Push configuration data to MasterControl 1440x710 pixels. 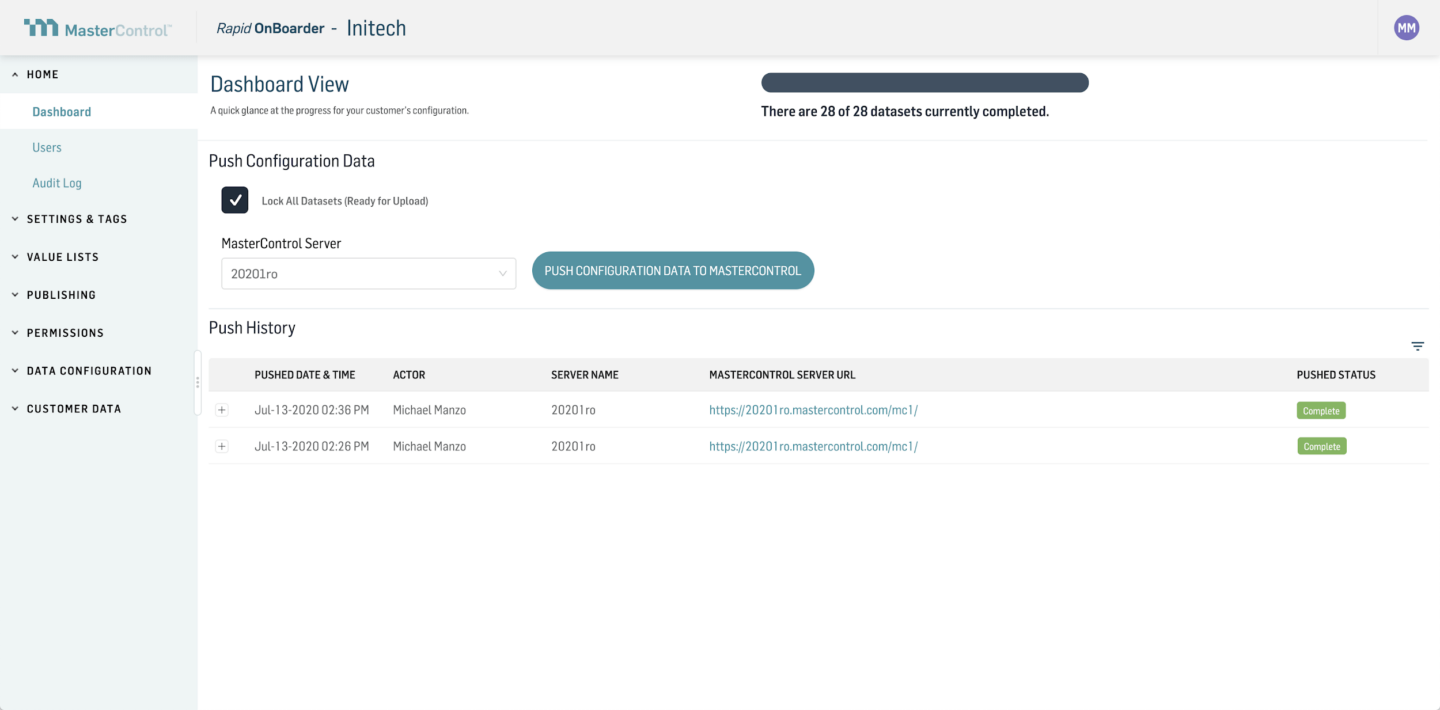672,270
